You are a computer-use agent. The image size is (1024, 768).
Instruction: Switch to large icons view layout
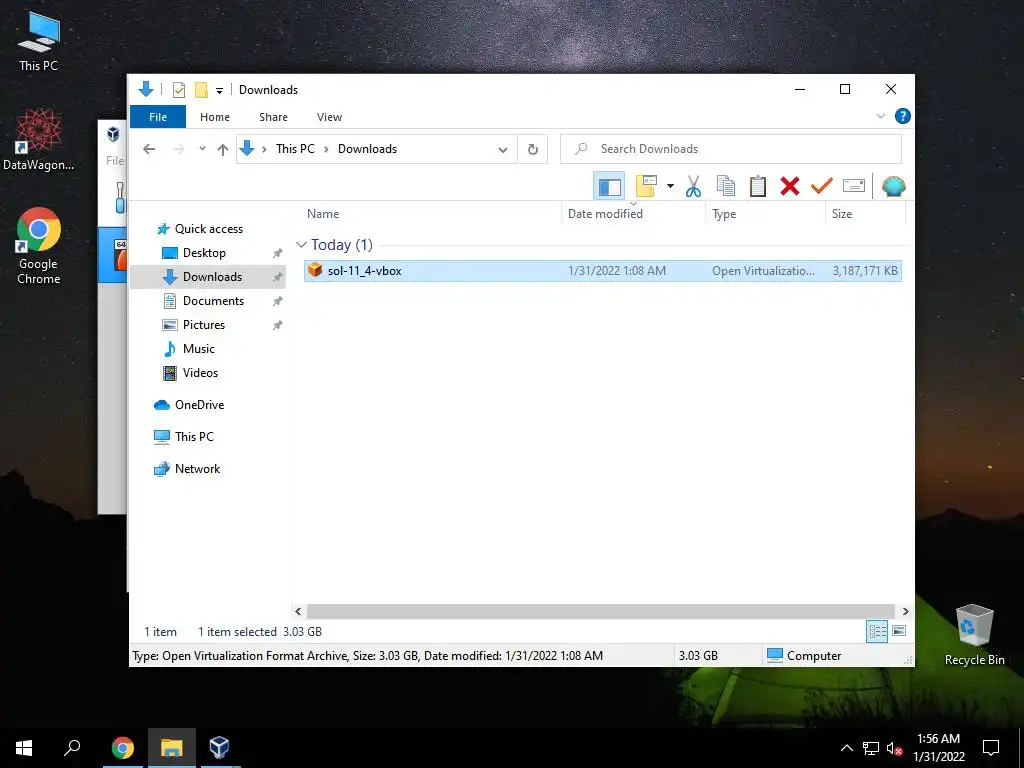(x=899, y=631)
